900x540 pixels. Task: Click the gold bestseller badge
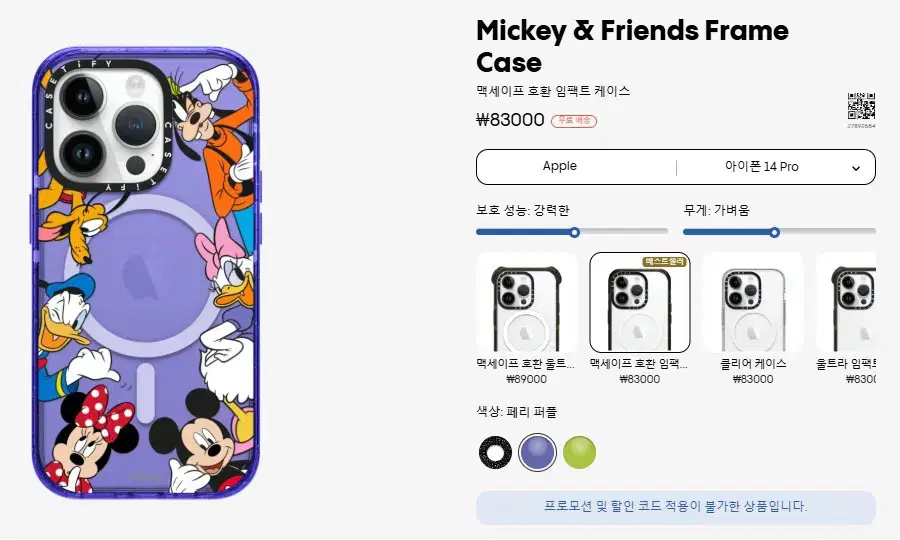665,262
